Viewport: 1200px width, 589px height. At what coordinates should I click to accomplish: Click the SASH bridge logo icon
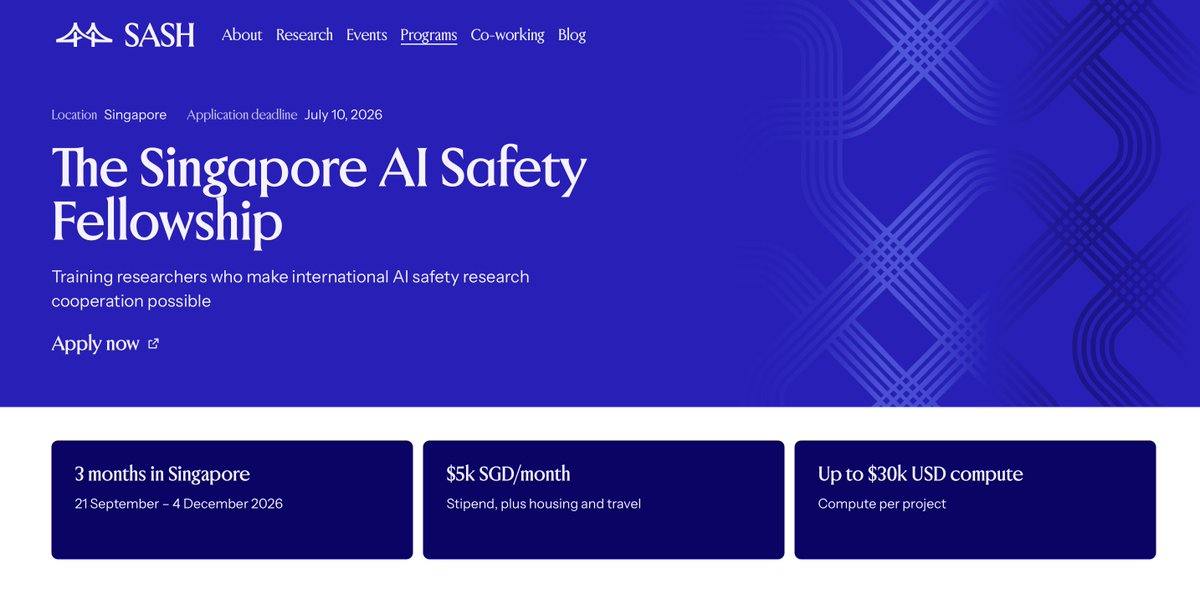pyautogui.click(x=84, y=35)
